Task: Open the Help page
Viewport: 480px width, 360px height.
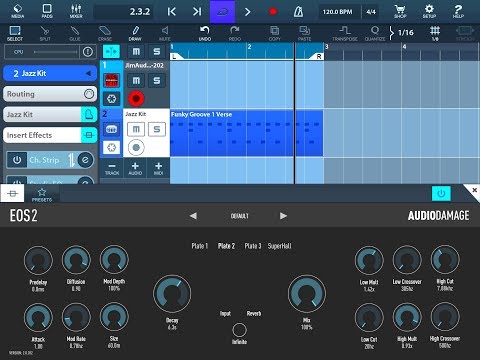Action: [x=458, y=11]
